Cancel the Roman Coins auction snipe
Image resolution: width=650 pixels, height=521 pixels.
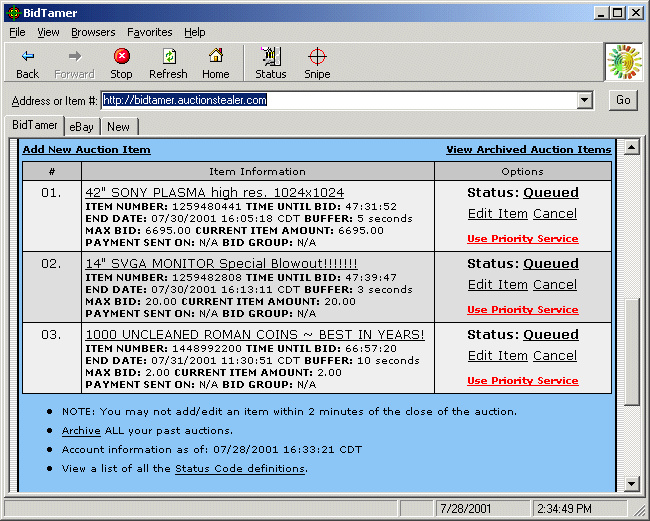tap(555, 356)
